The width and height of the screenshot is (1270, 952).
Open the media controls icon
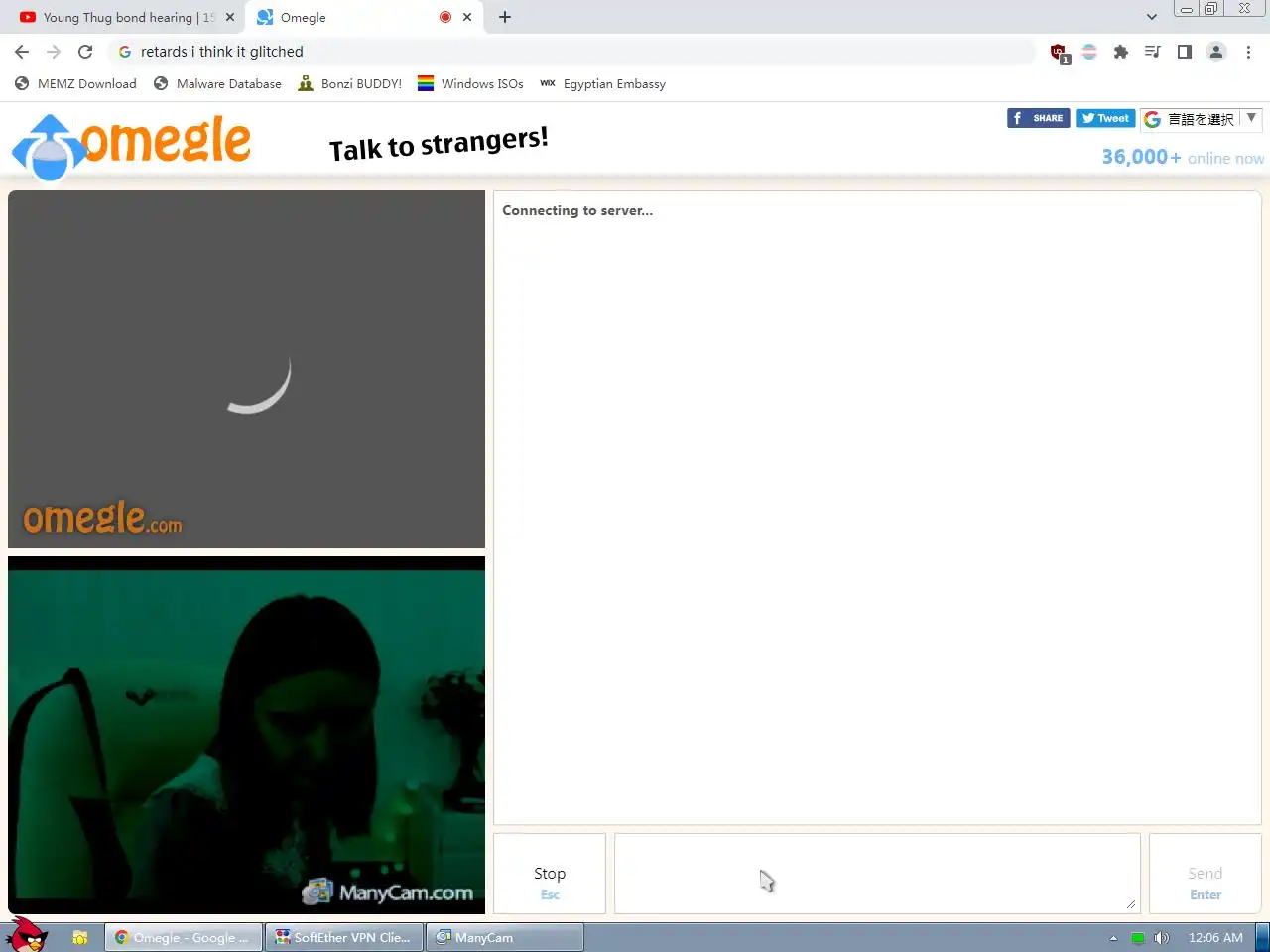coord(1153,52)
